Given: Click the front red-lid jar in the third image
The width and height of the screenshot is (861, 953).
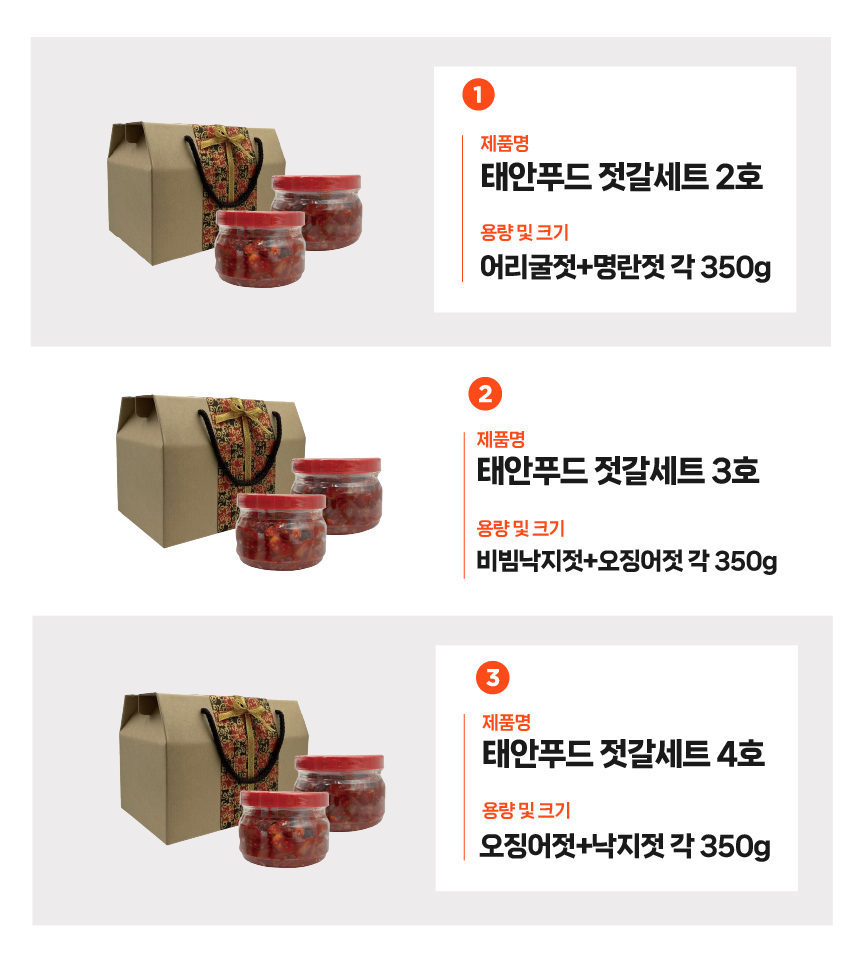Looking at the screenshot, I should click(284, 829).
